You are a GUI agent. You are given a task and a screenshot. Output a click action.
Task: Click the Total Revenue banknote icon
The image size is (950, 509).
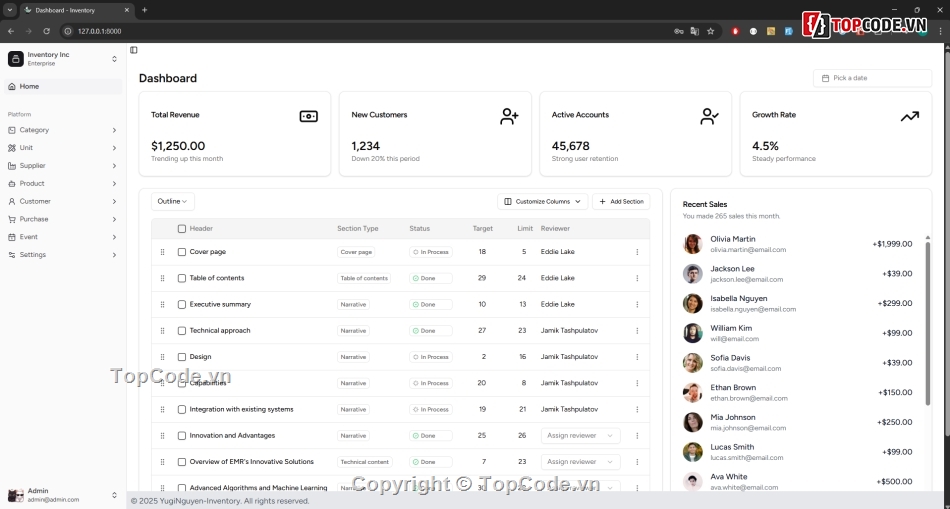coord(308,116)
